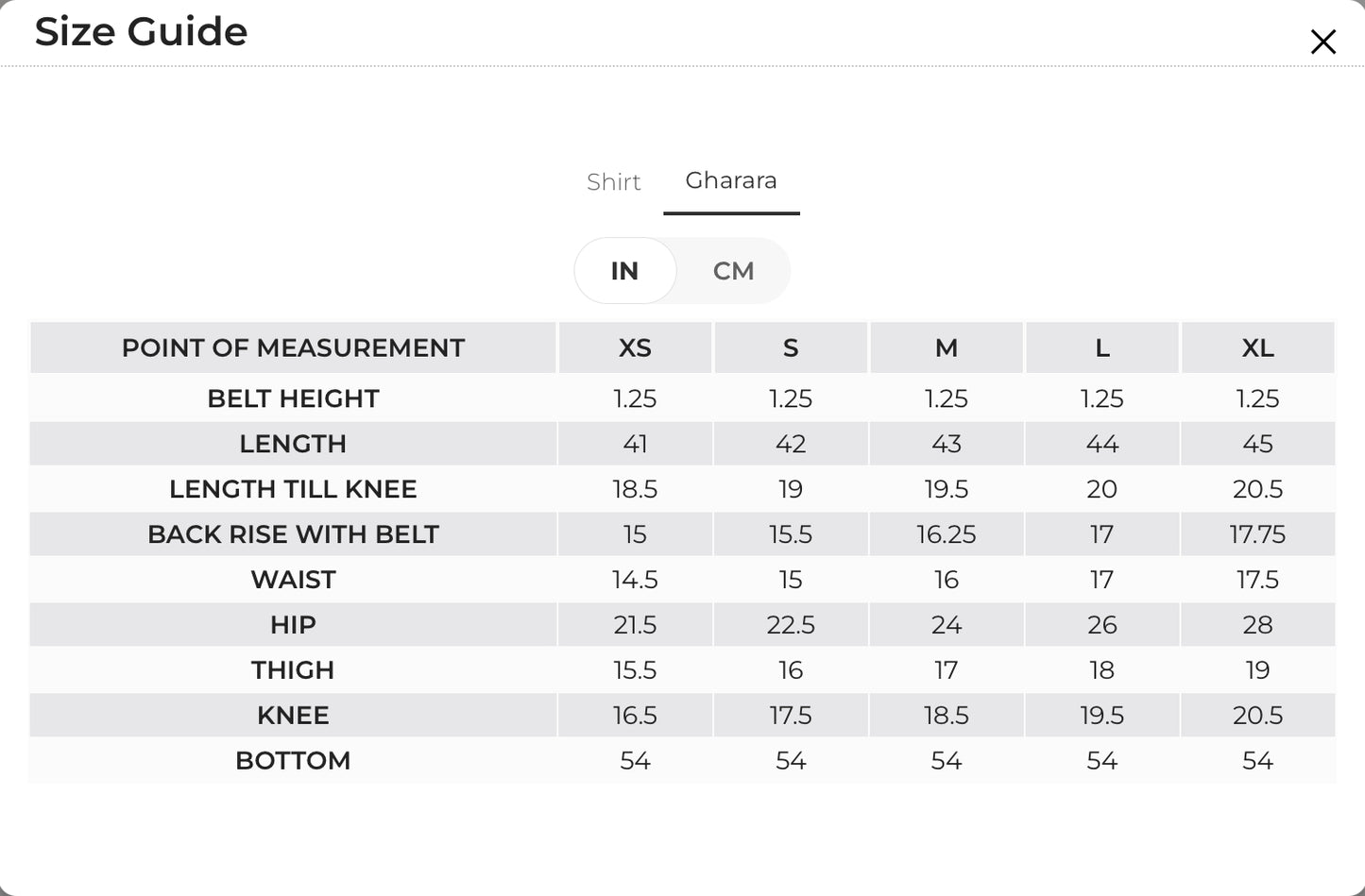This screenshot has height=896, width=1365.
Task: Select the XL column header
Action: [x=1257, y=347]
